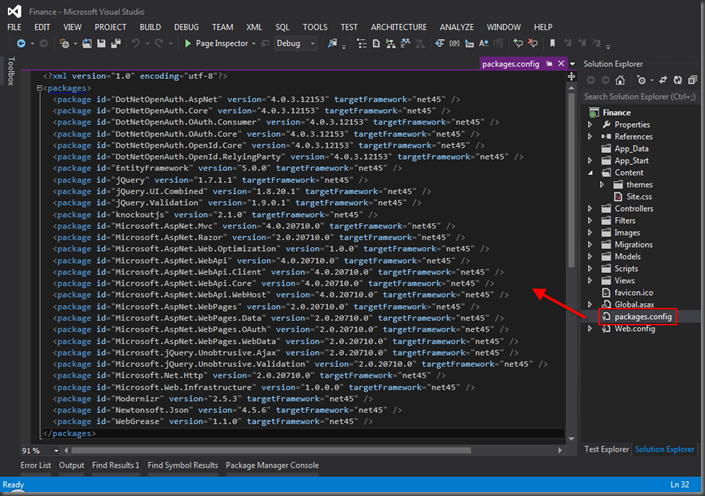
Task: Click the Find in Files toolbar icon
Action: coord(332,44)
